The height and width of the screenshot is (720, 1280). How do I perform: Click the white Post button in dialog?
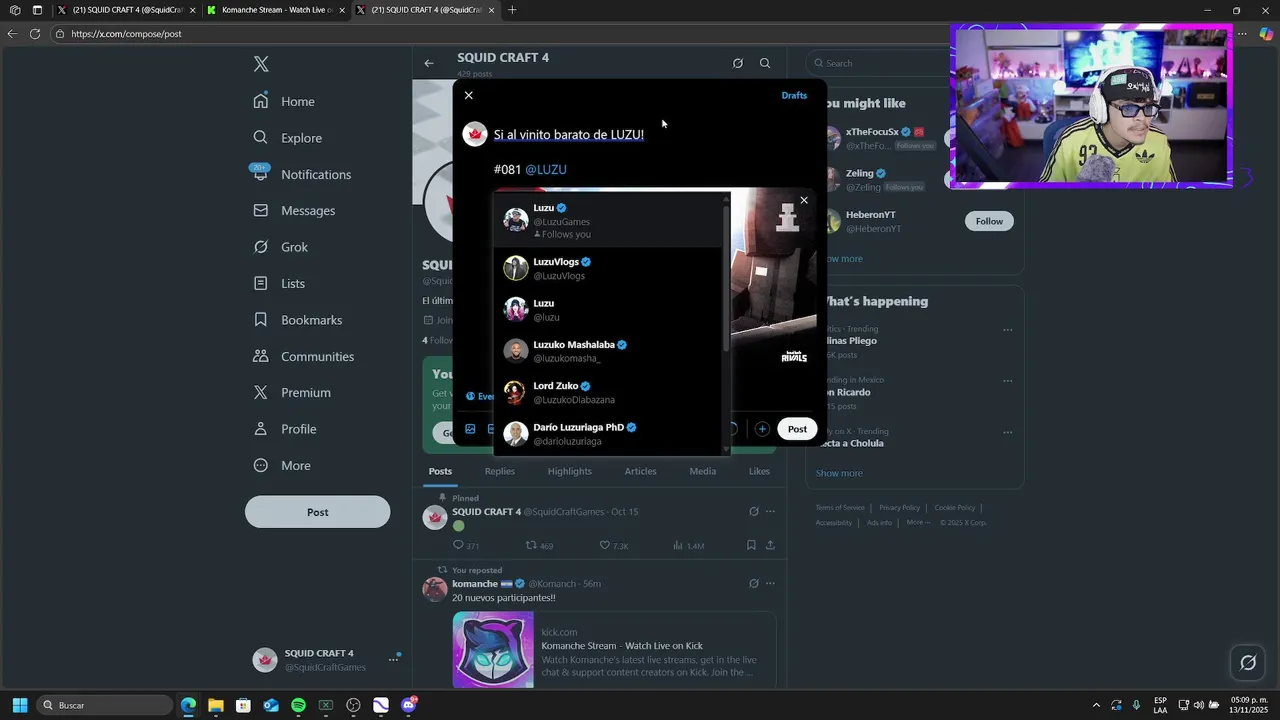(797, 429)
